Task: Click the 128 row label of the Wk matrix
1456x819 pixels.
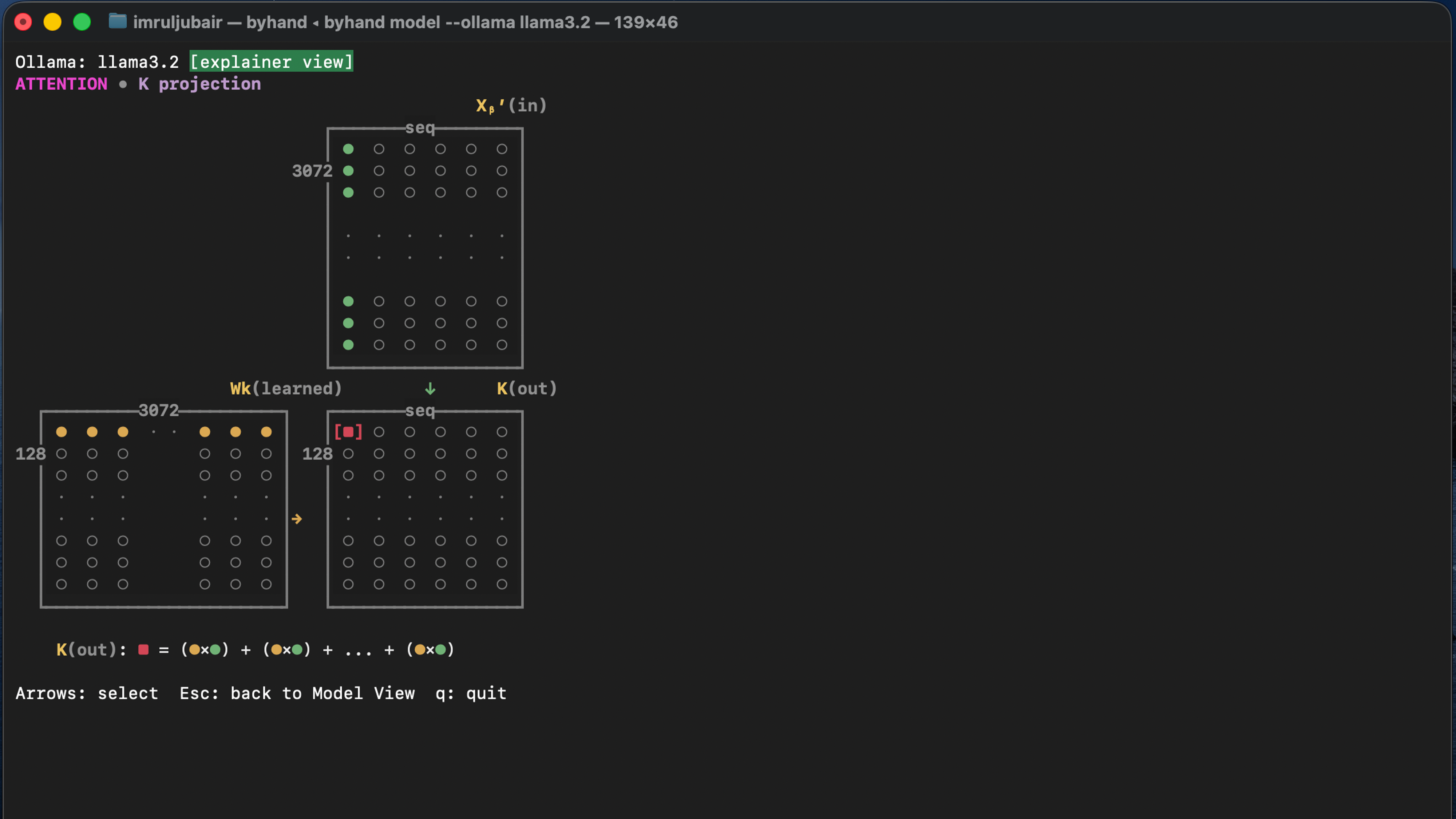Action: [x=31, y=454]
